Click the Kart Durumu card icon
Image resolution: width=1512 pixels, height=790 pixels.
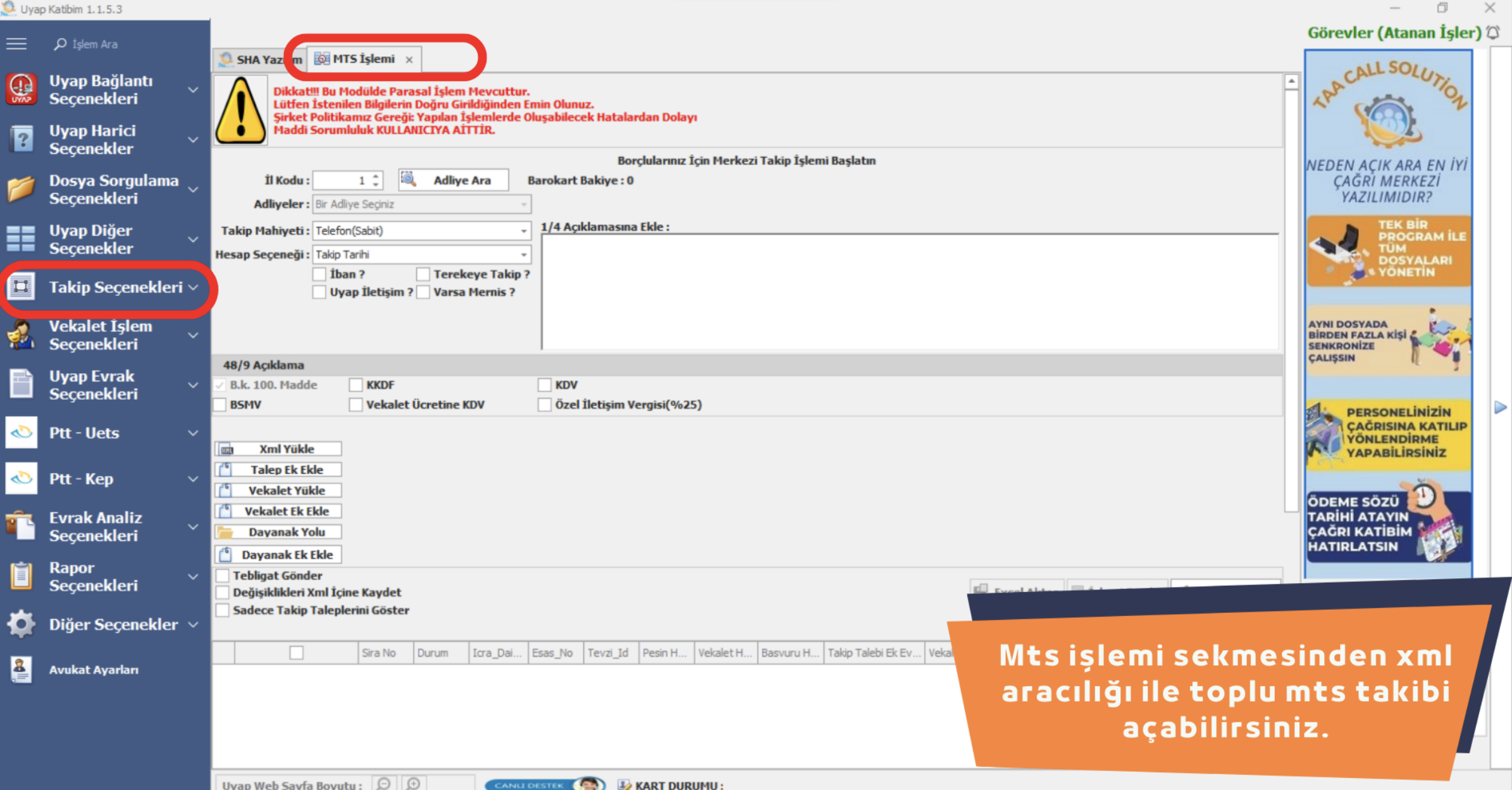624,785
